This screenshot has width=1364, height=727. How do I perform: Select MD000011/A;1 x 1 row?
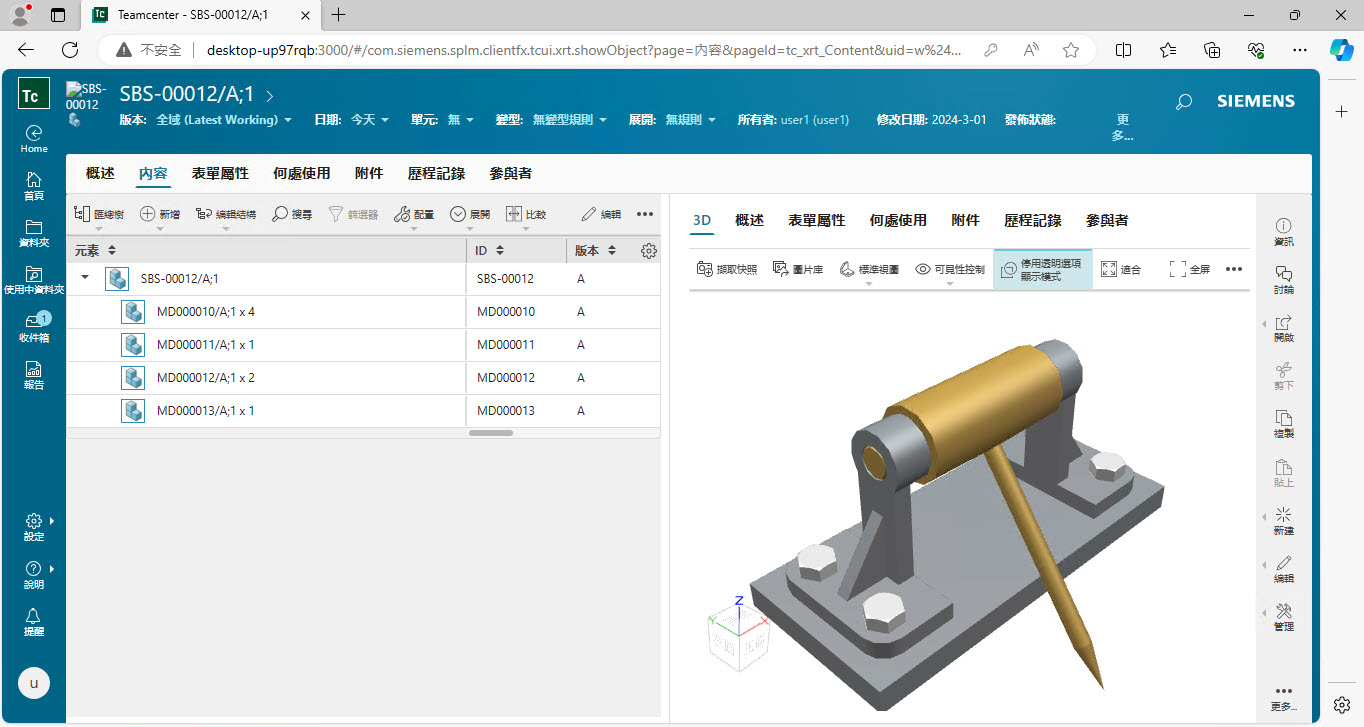363,345
